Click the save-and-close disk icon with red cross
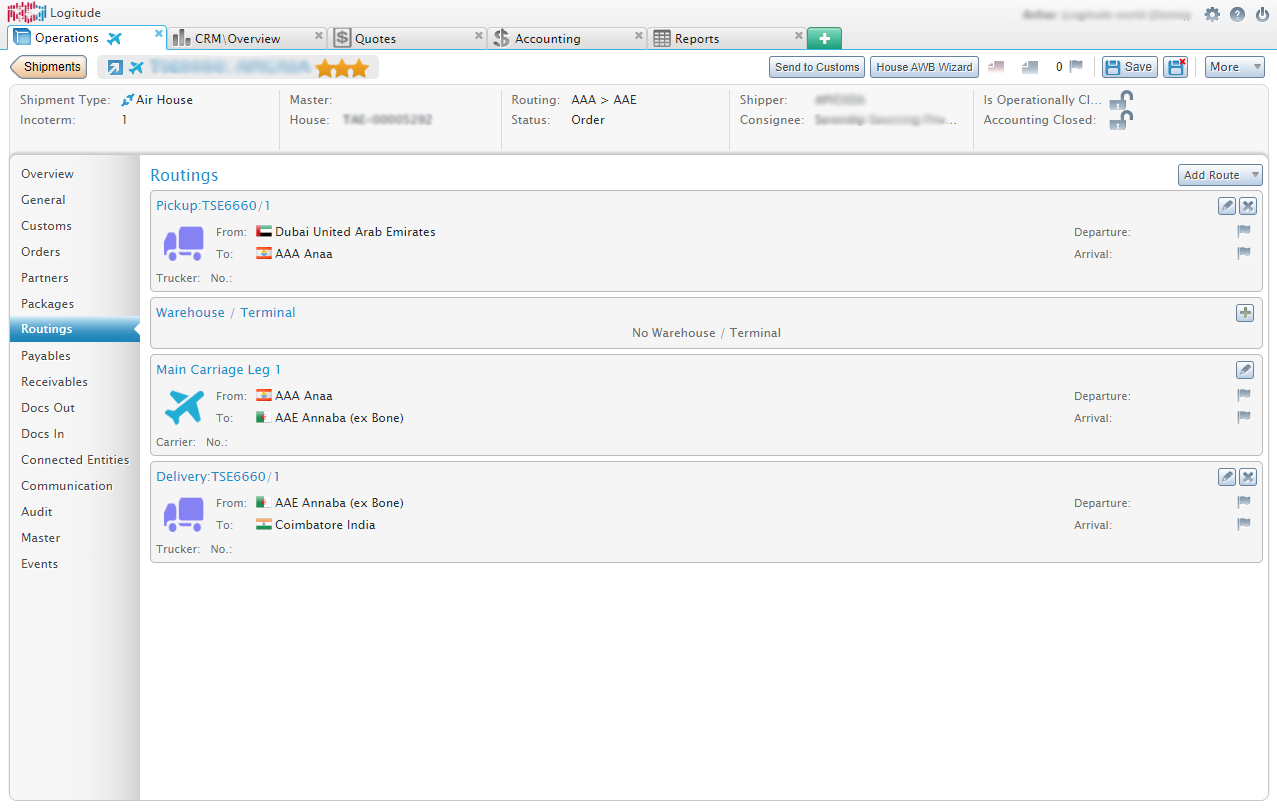This screenshot has height=809, width=1277. click(1176, 66)
